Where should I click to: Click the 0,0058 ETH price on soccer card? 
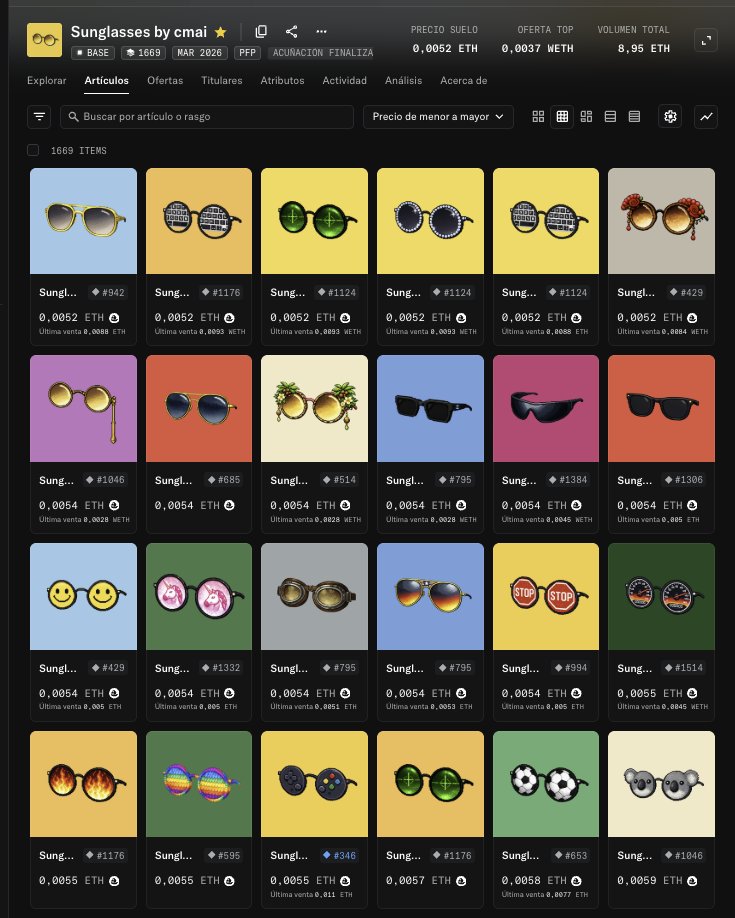click(534, 881)
